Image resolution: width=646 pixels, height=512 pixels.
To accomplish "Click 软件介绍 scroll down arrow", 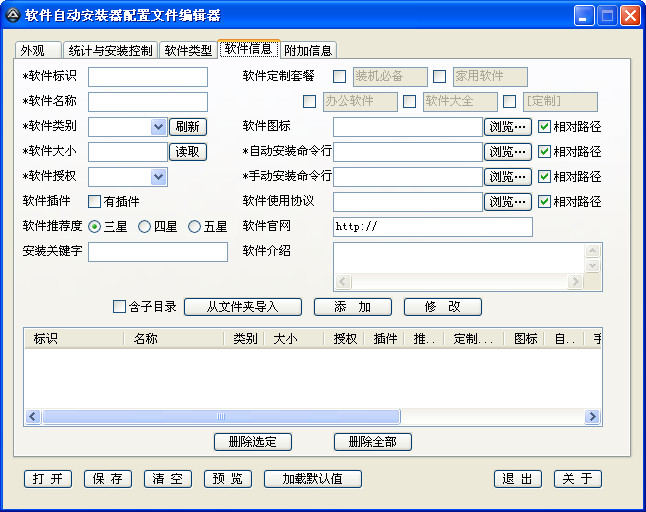I will [x=592, y=266].
